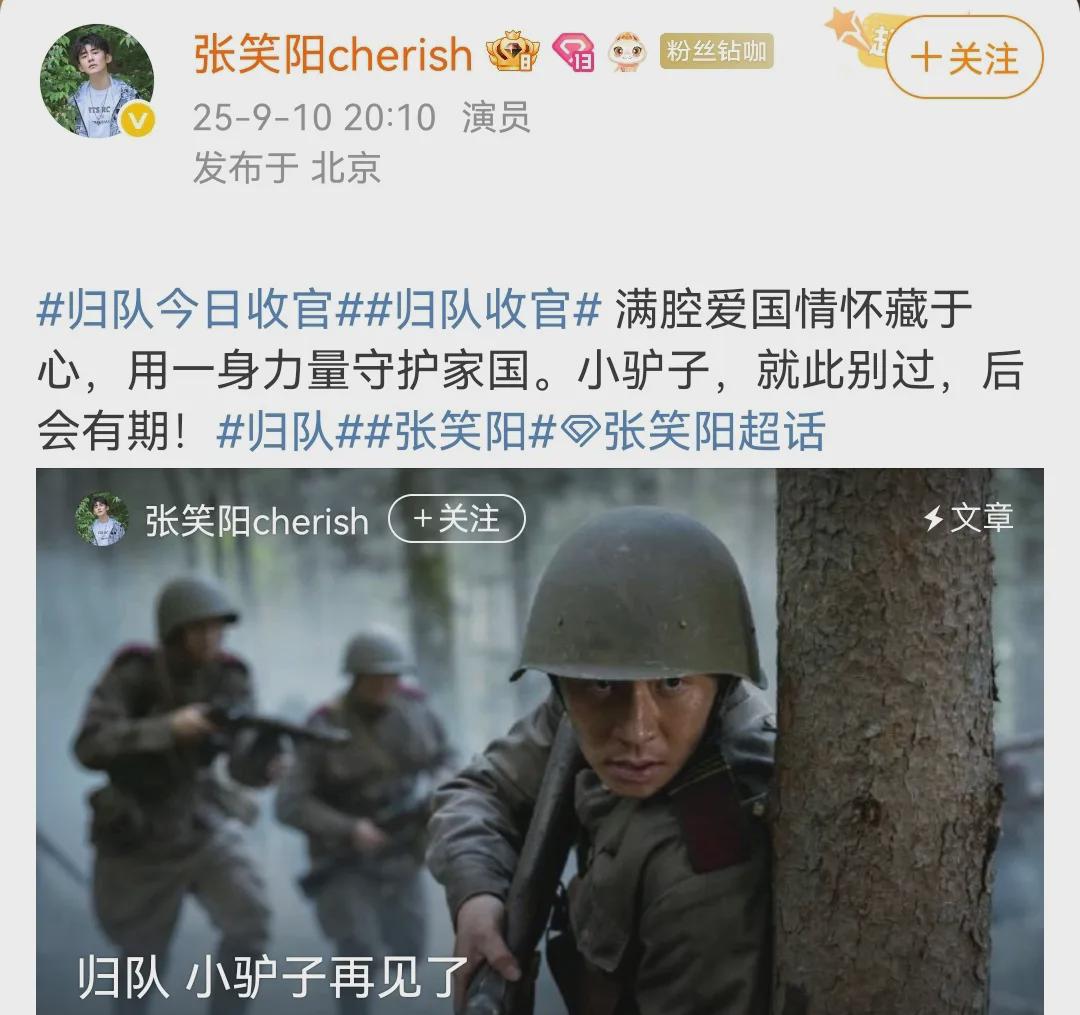Open the 张笑阳cherish username link
The width and height of the screenshot is (1080, 1015).
coord(333,54)
